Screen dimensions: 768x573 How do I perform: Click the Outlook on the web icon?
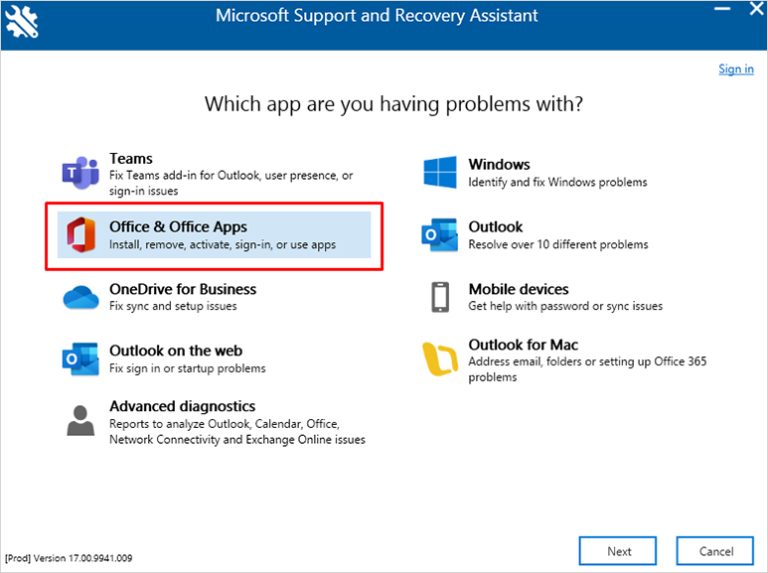(80, 358)
